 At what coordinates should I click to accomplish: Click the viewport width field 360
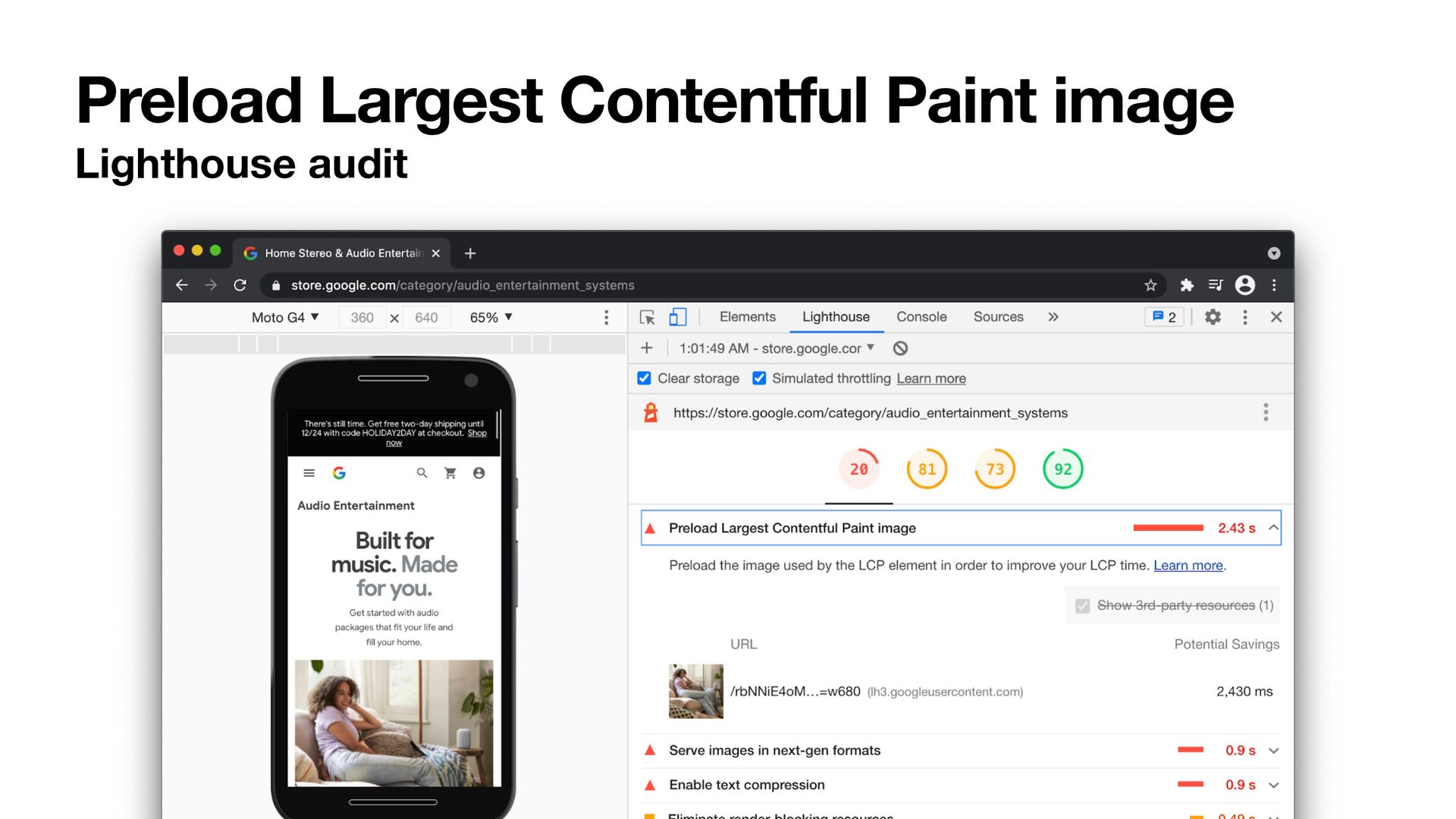click(362, 318)
